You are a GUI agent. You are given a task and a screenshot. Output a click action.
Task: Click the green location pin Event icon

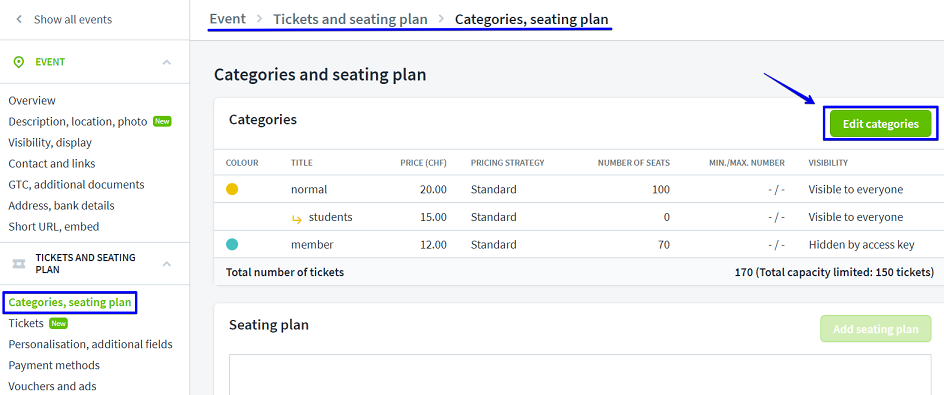point(19,62)
